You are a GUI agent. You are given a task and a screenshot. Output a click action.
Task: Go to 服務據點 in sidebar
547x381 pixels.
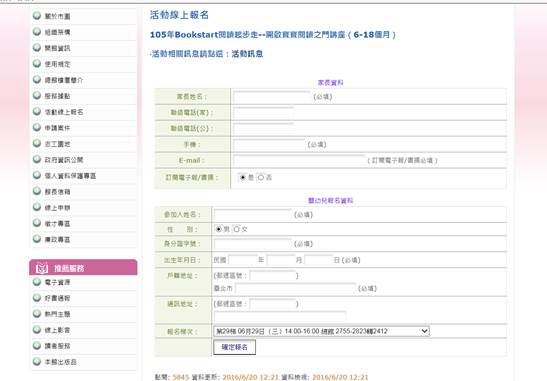click(57, 96)
